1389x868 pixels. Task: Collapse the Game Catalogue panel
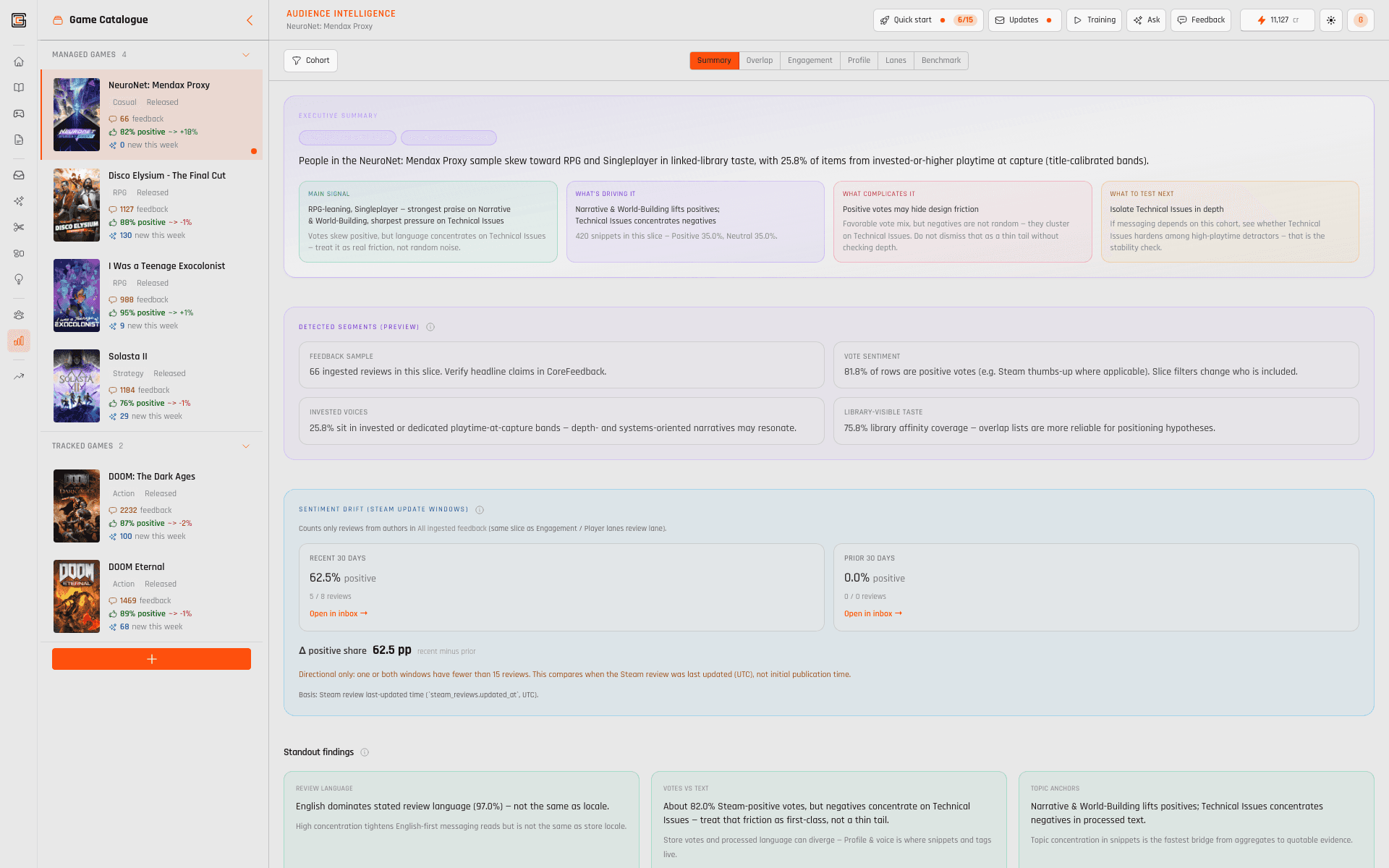point(250,20)
